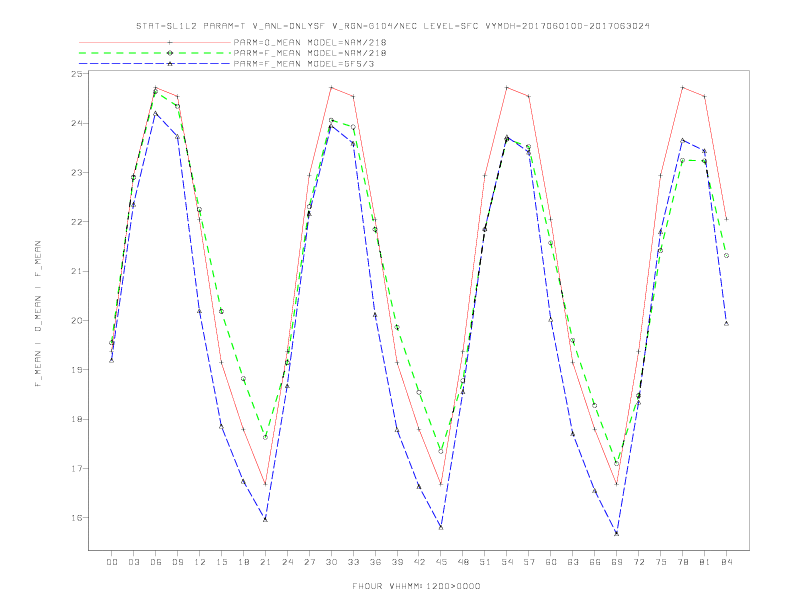
Task: Click x-axis forecast hour label 48
Action: tap(463, 562)
